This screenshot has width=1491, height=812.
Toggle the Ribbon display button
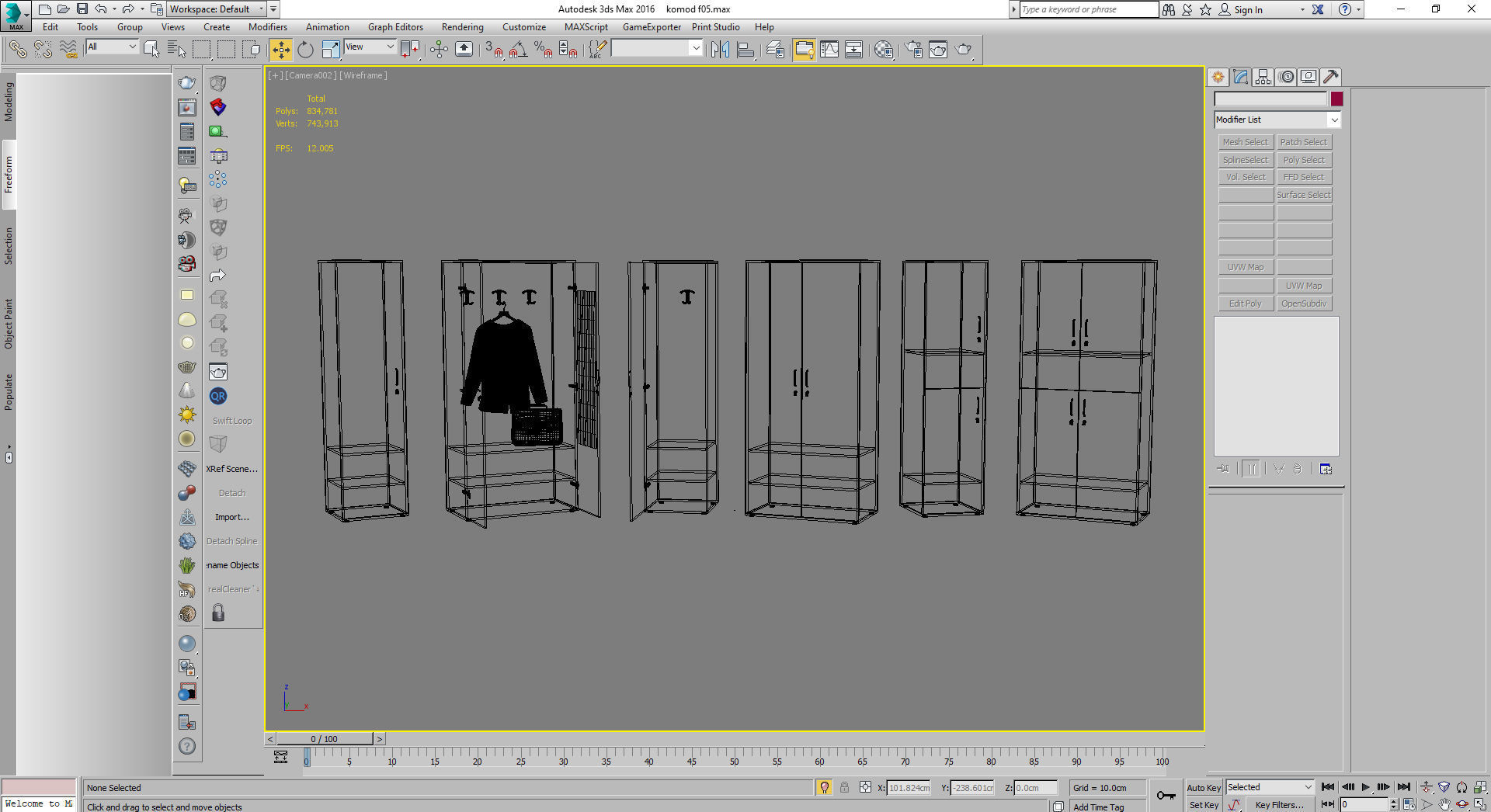coord(804,50)
